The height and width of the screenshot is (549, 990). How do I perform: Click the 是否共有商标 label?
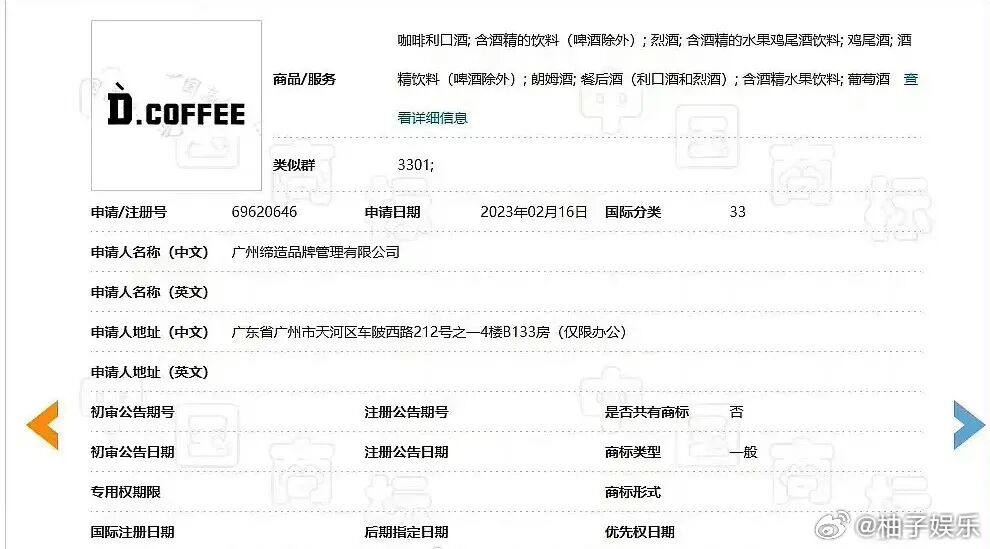[647, 412]
